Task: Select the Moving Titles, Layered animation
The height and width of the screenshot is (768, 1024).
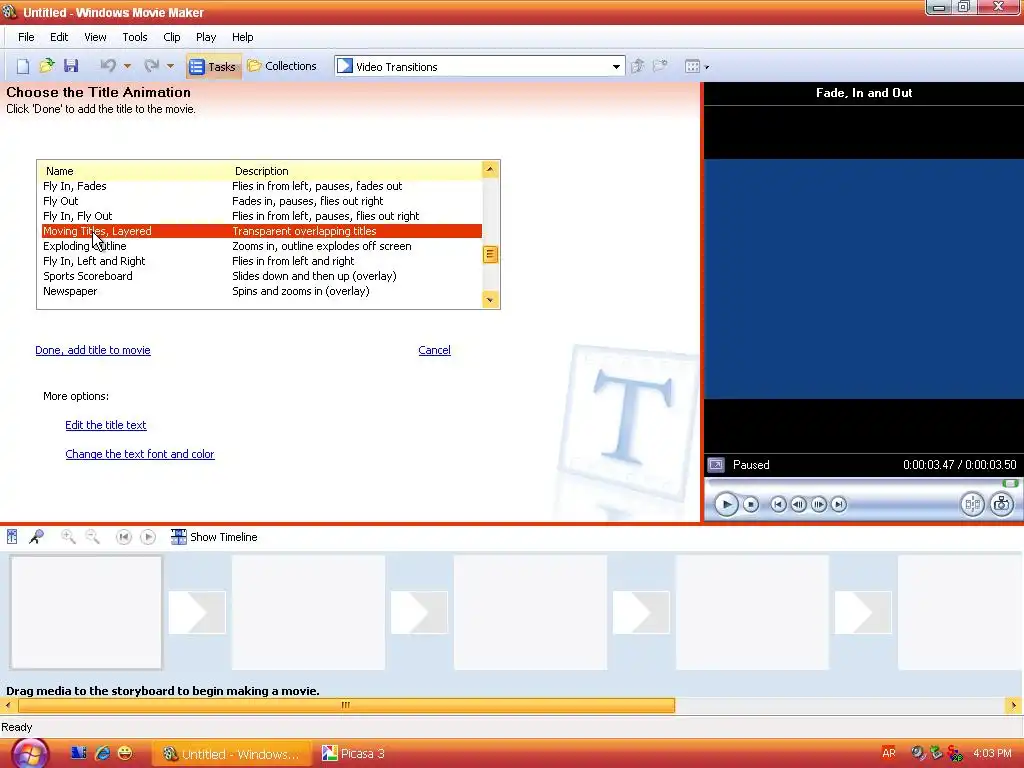Action: tap(262, 231)
